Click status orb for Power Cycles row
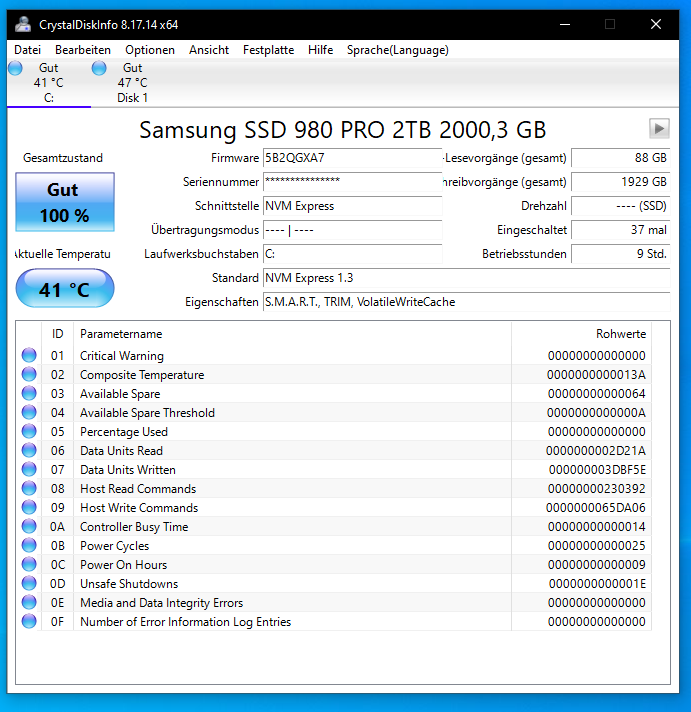 29,545
